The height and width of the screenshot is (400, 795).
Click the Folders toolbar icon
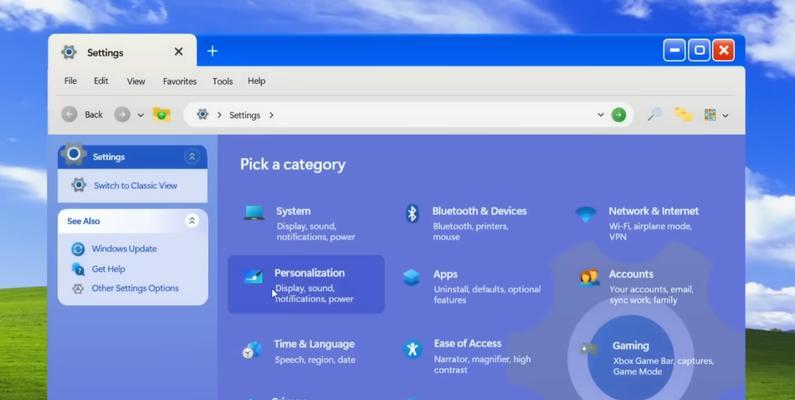[683, 115]
